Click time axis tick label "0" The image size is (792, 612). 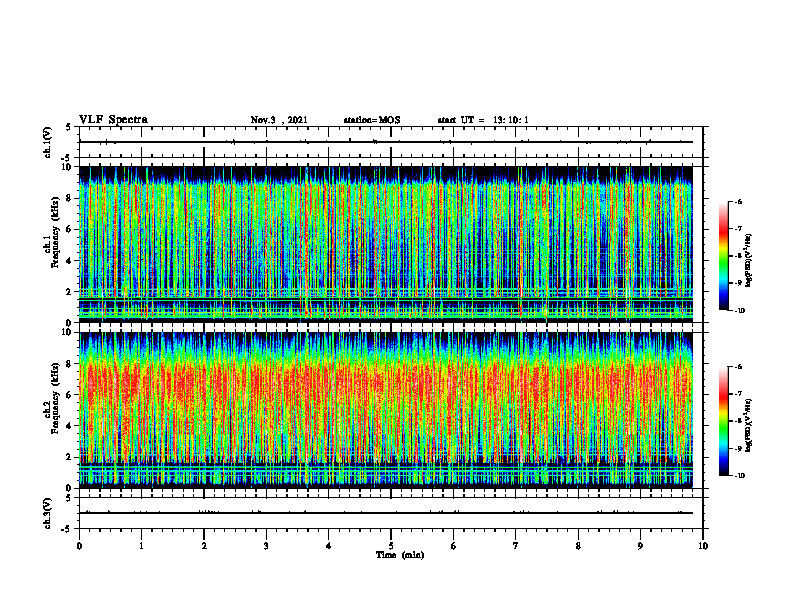point(79,546)
